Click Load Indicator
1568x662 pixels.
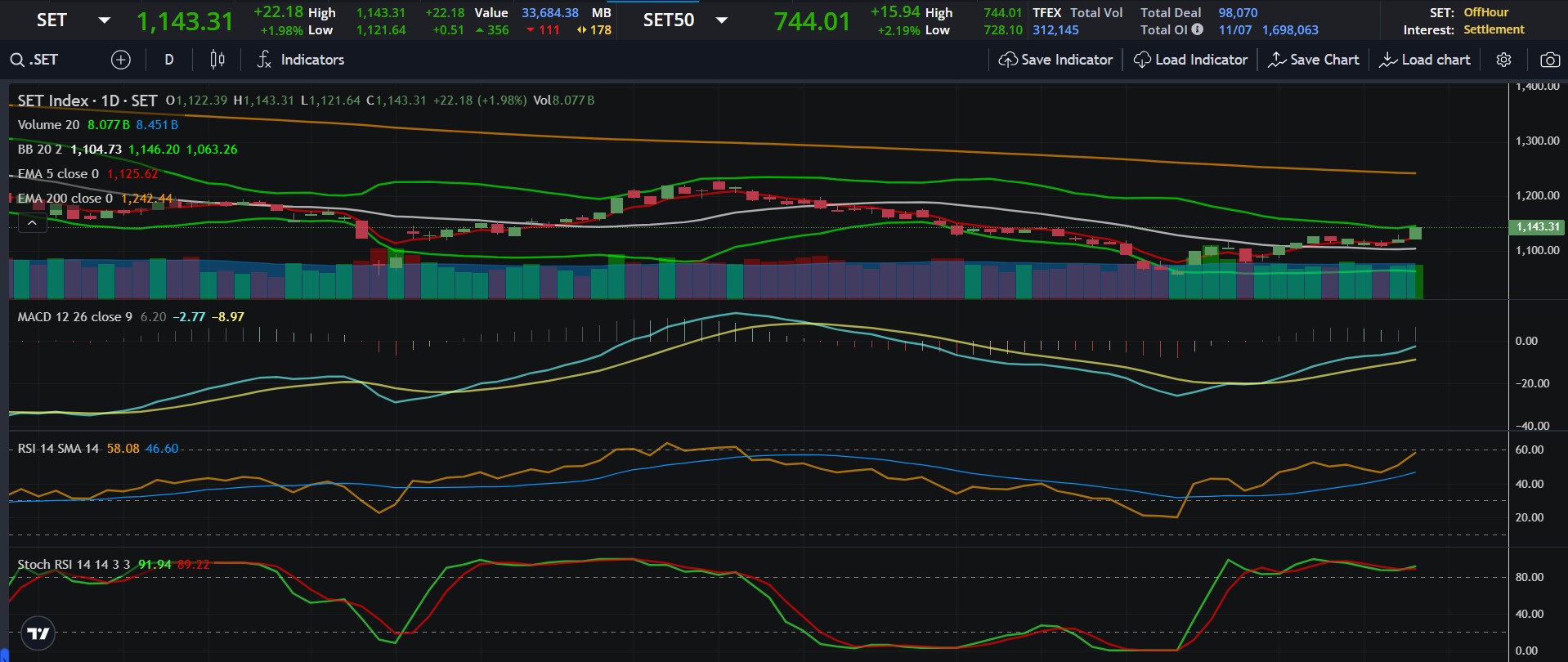(x=1190, y=60)
